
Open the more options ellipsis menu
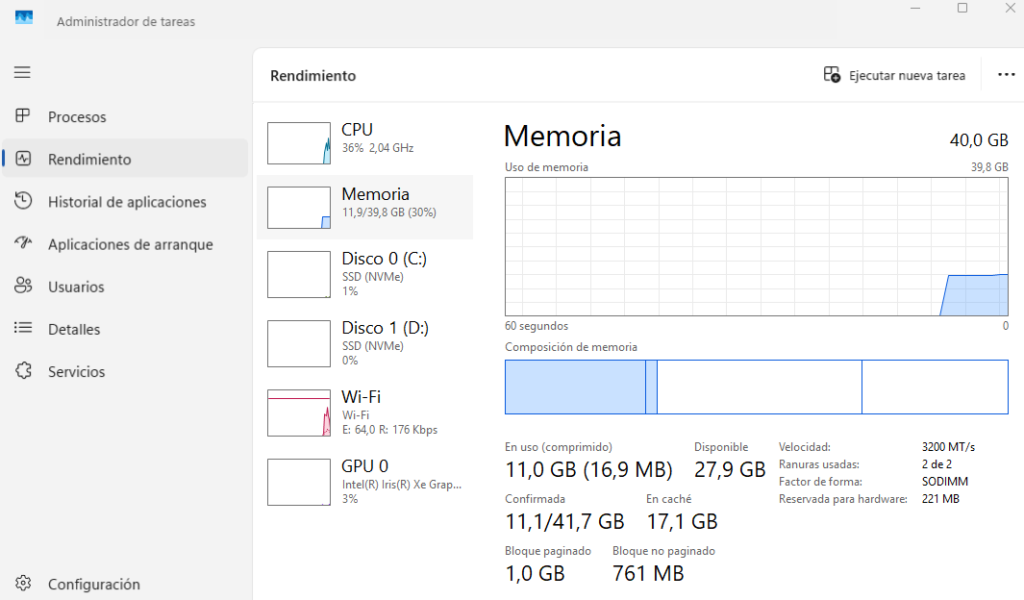pos(1006,74)
